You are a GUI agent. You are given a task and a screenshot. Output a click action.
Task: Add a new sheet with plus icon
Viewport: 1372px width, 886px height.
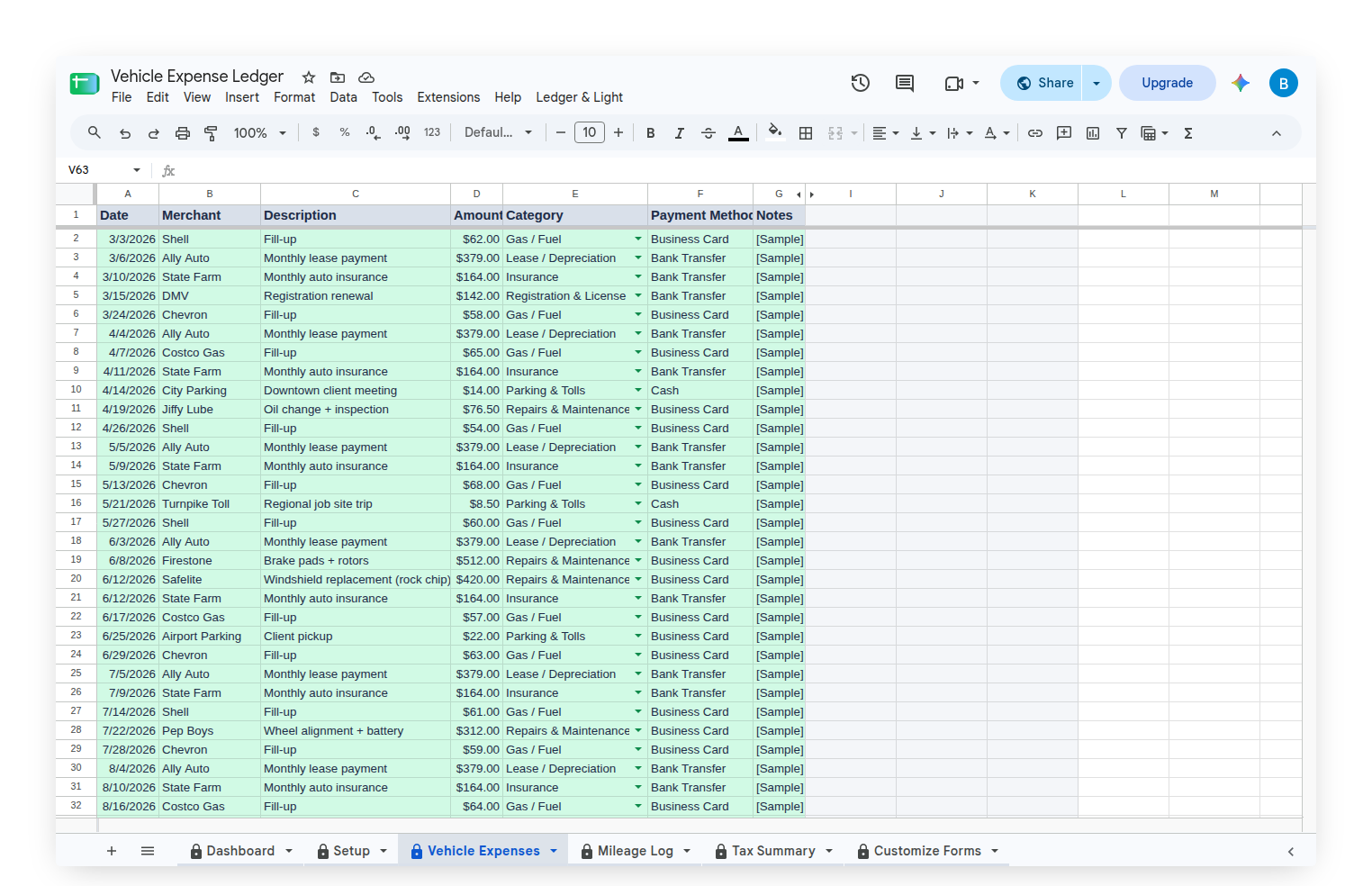112,851
